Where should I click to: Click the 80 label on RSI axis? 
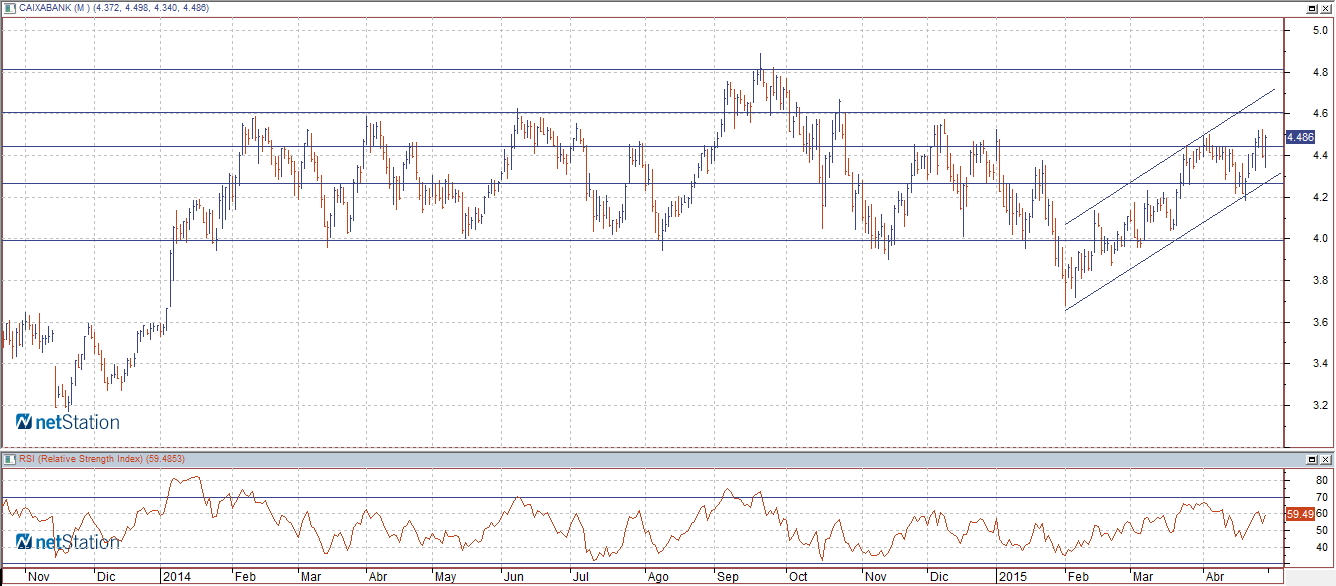tap(1296, 481)
